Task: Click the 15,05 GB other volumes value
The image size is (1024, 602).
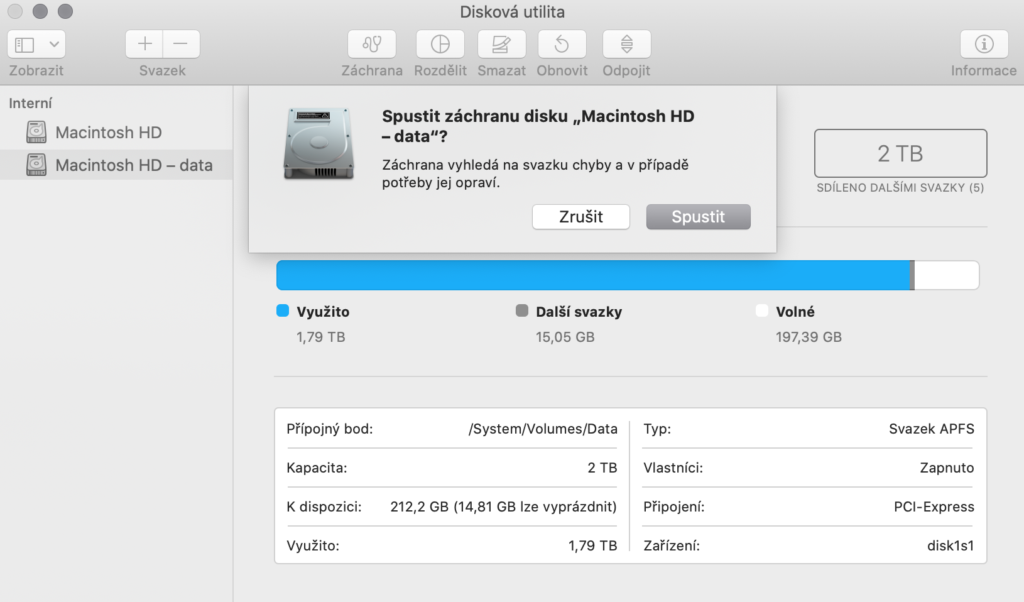Action: pyautogui.click(x=565, y=338)
